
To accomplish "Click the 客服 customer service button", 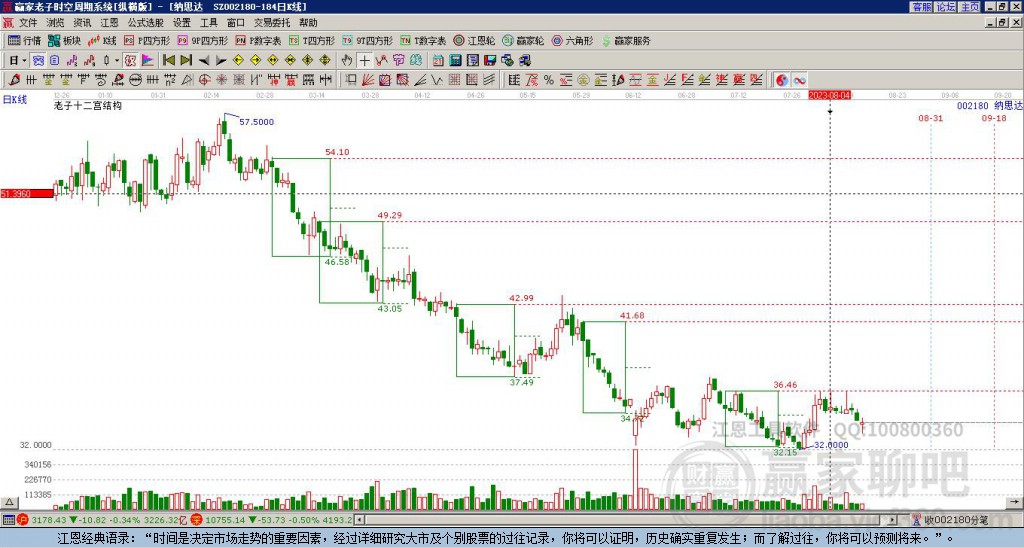I will [921, 7].
